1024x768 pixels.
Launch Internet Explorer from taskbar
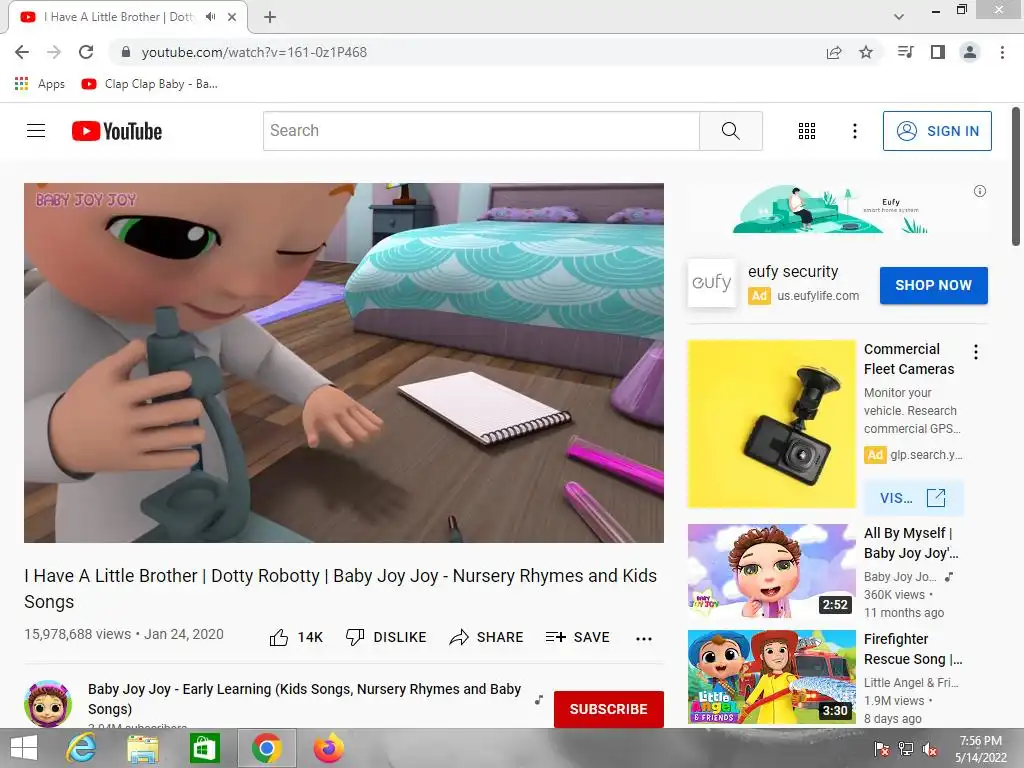[x=81, y=748]
